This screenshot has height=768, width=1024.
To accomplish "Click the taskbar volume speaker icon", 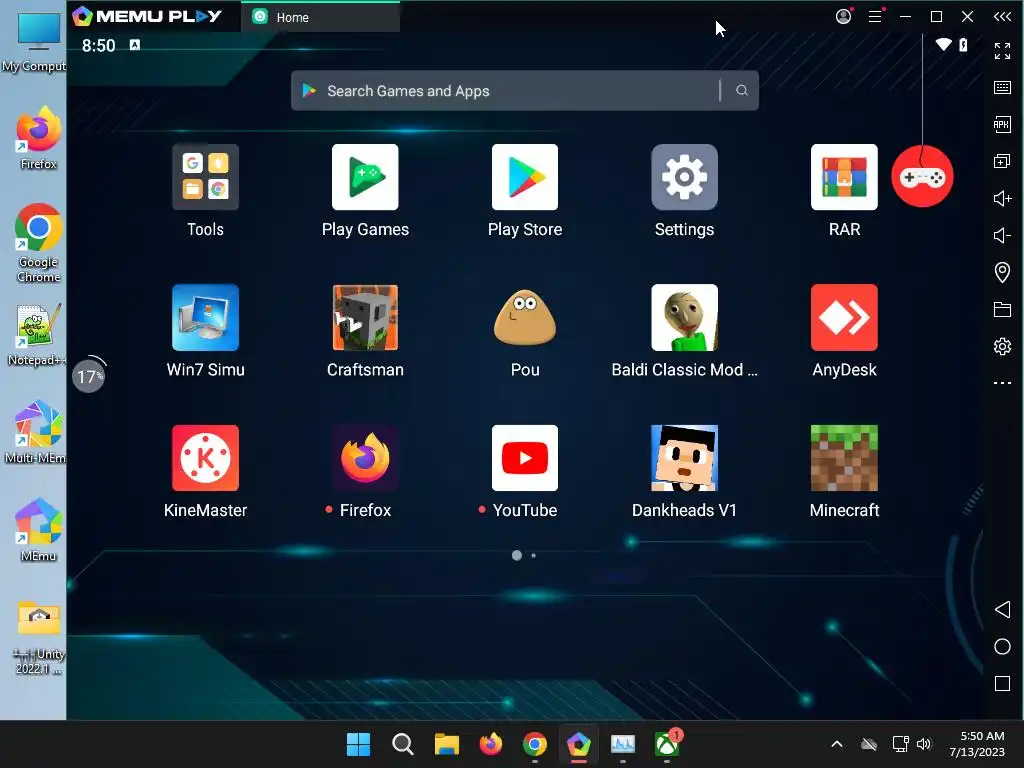I will [924, 744].
